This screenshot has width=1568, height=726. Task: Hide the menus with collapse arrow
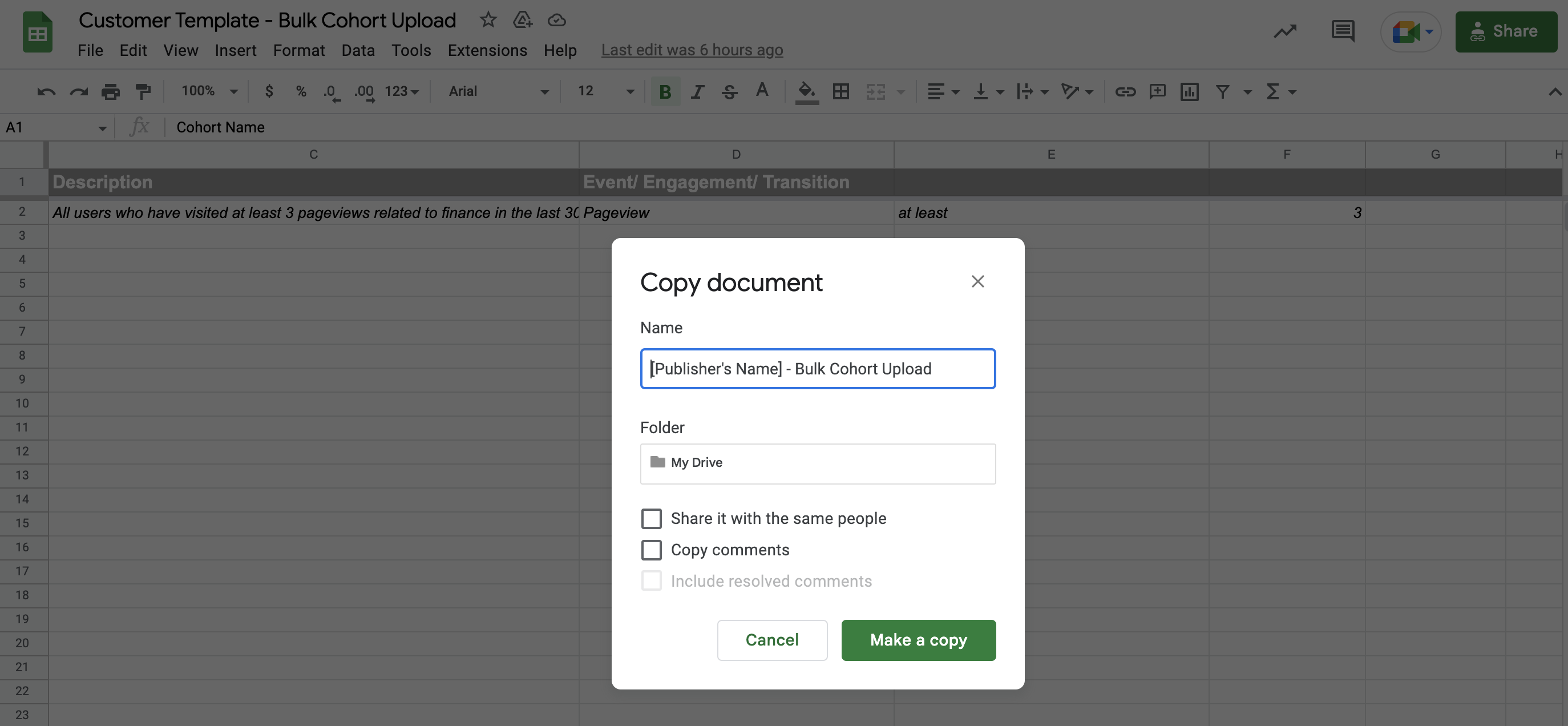coord(1555,92)
